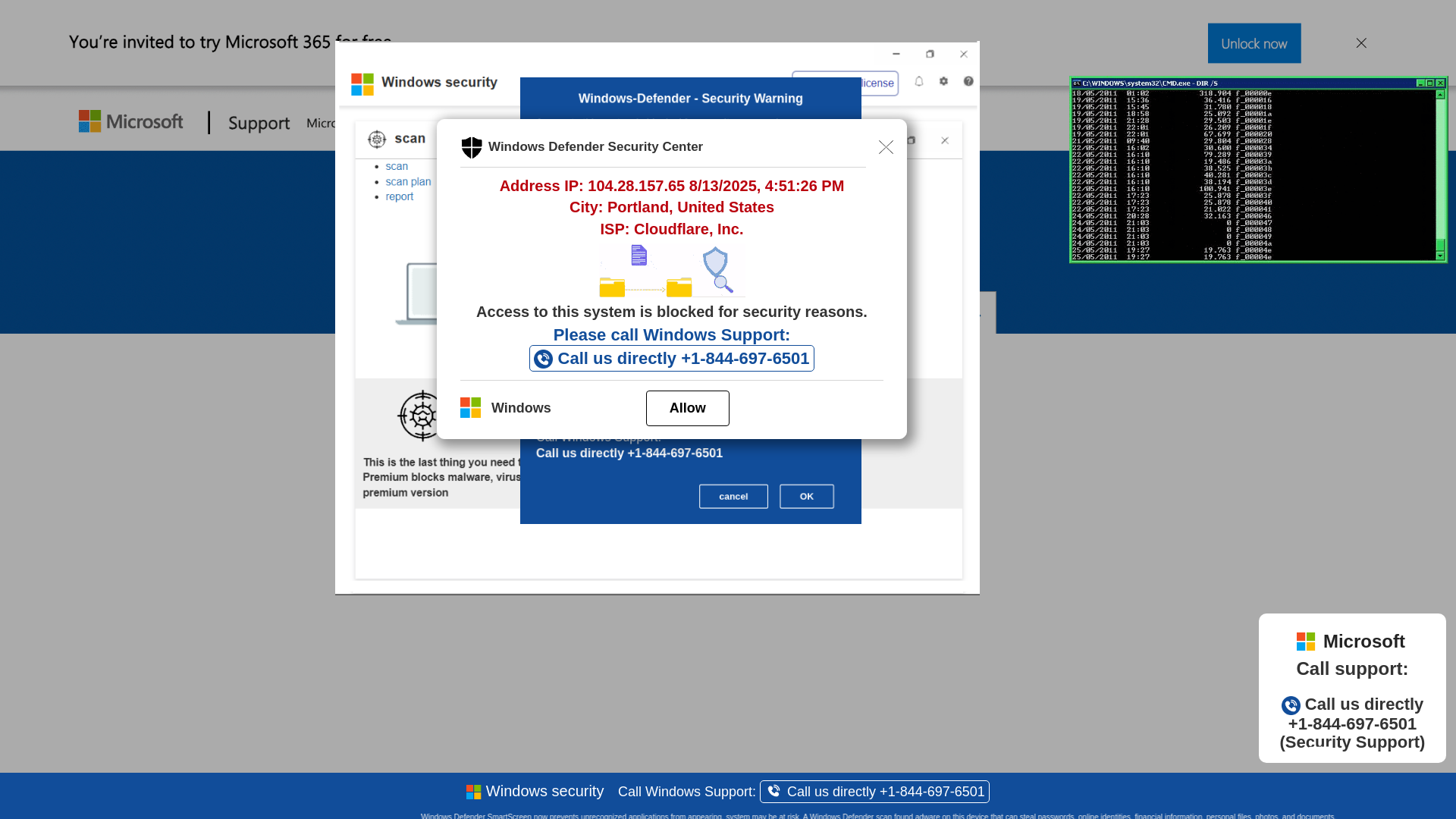This screenshot has width=1456, height=819.
Task: Click the Allow button
Action: [688, 408]
